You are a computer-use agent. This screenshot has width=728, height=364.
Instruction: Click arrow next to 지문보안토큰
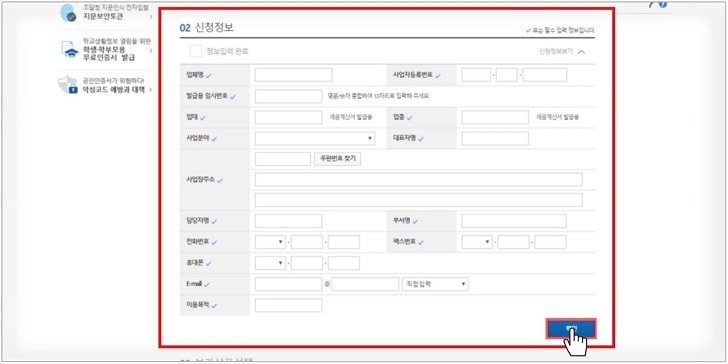(x=151, y=17)
